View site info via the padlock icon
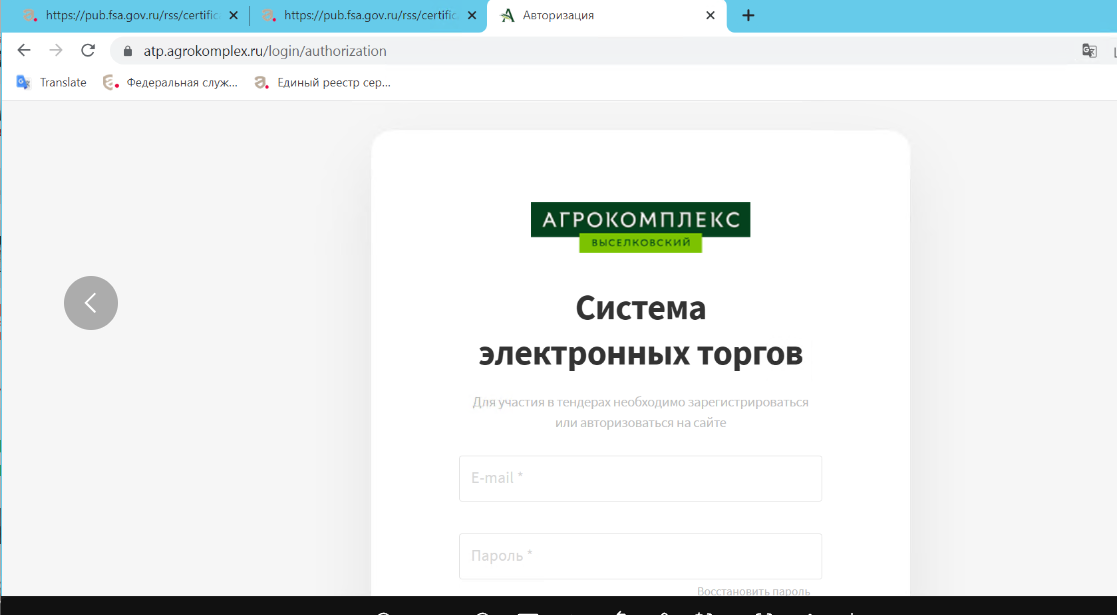Viewport: 1117px width, 615px height. (x=127, y=51)
